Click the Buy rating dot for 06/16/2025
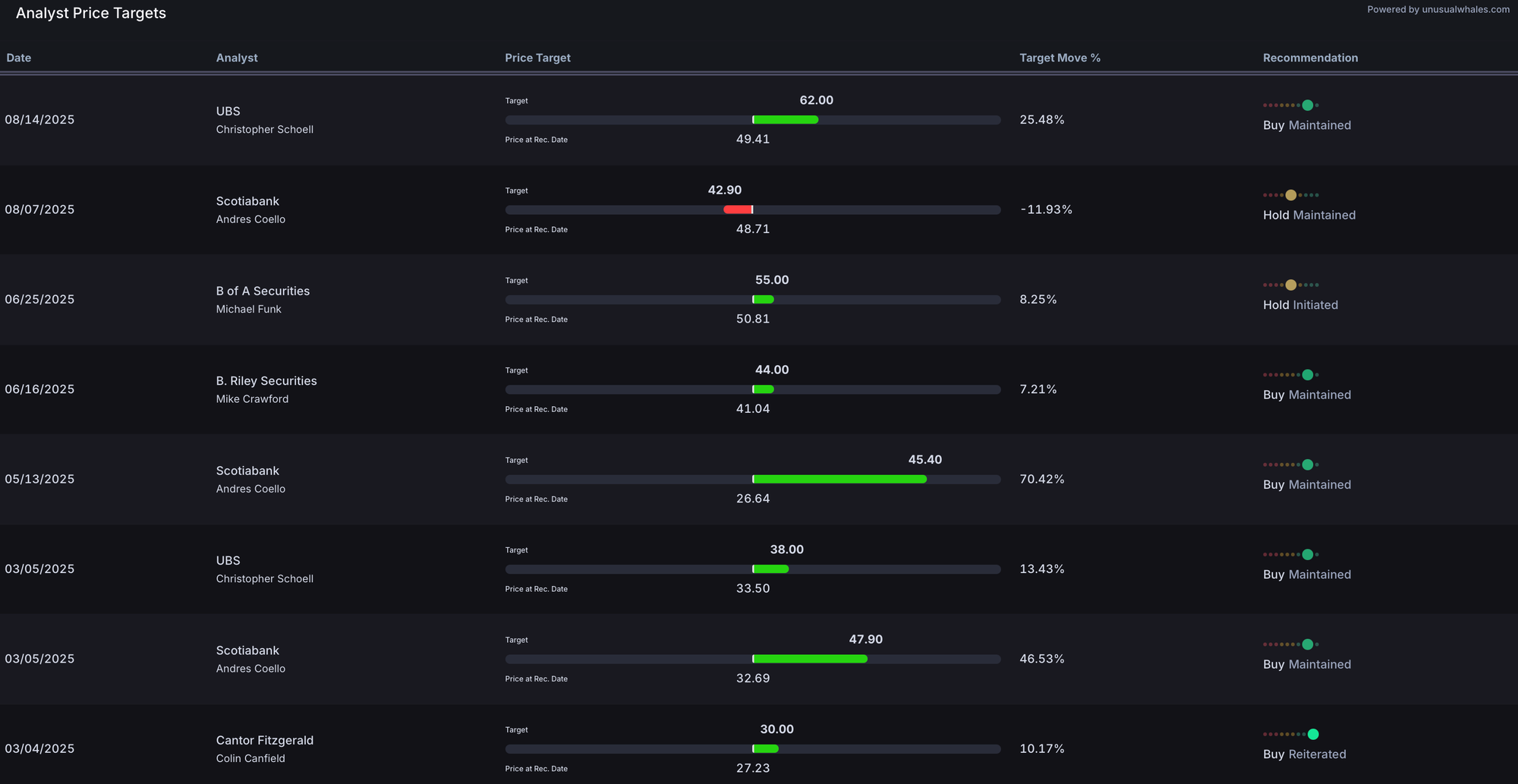This screenshot has height=784, width=1518. pos(1307,375)
